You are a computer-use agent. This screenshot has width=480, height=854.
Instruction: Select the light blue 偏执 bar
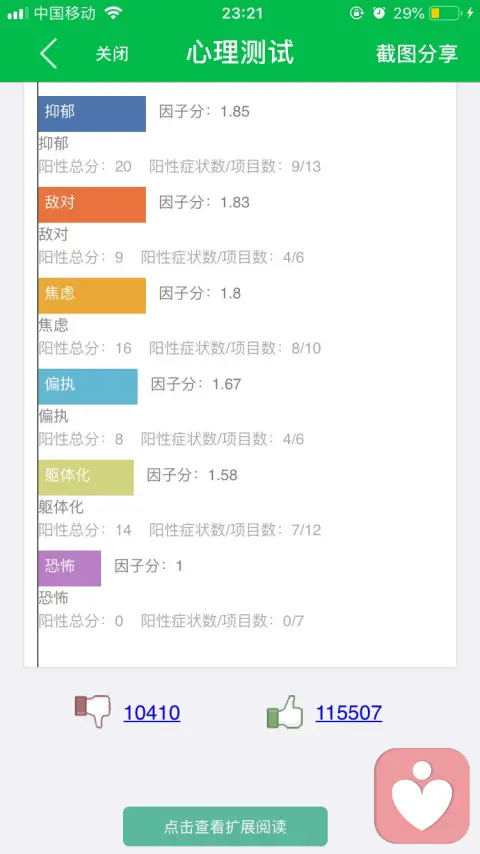click(88, 386)
